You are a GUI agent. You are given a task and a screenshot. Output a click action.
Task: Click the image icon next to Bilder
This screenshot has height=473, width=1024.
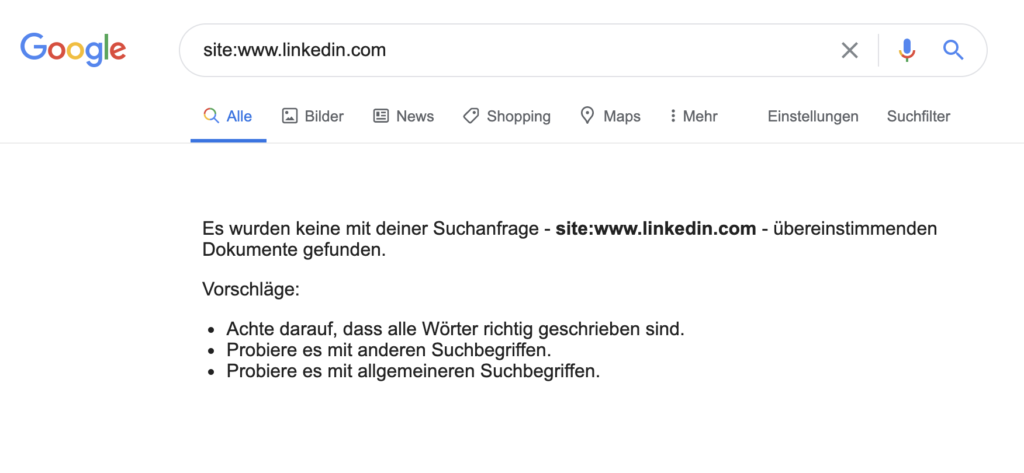290,116
